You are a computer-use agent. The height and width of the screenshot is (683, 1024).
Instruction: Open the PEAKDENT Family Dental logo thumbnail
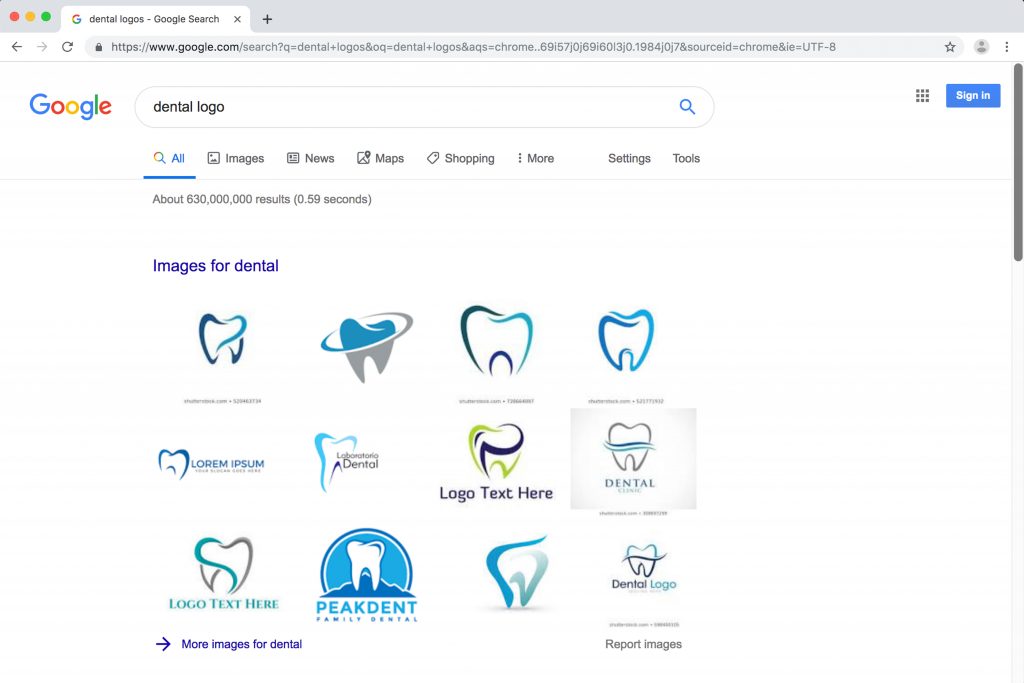click(366, 575)
